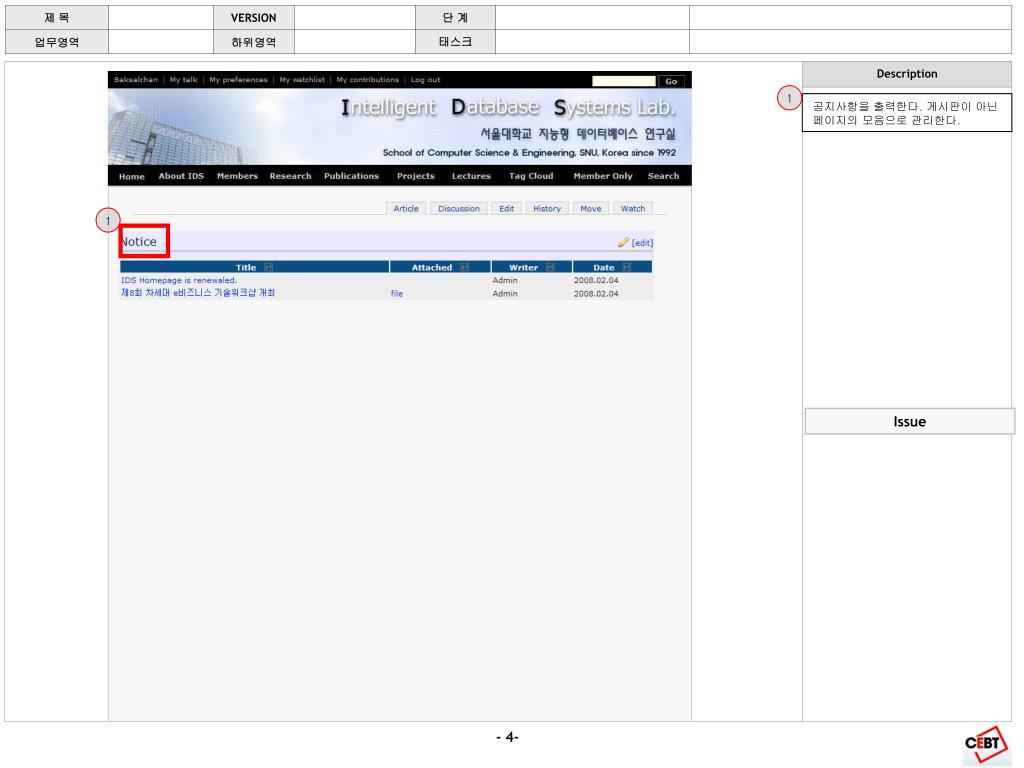View the History tab

pos(547,208)
